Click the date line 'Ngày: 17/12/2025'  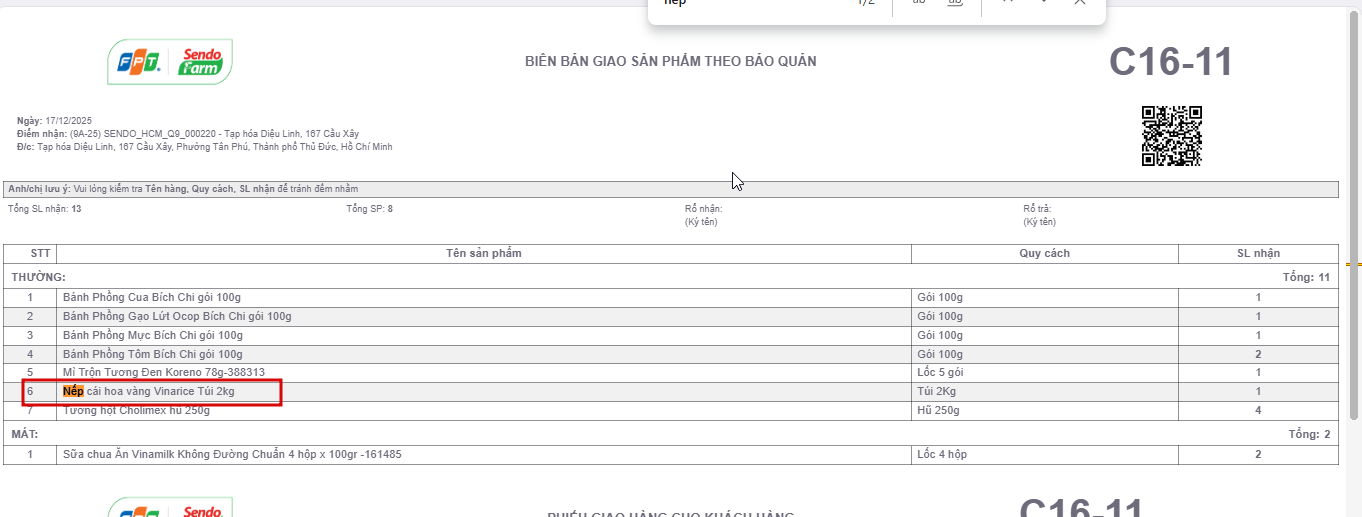coord(54,120)
